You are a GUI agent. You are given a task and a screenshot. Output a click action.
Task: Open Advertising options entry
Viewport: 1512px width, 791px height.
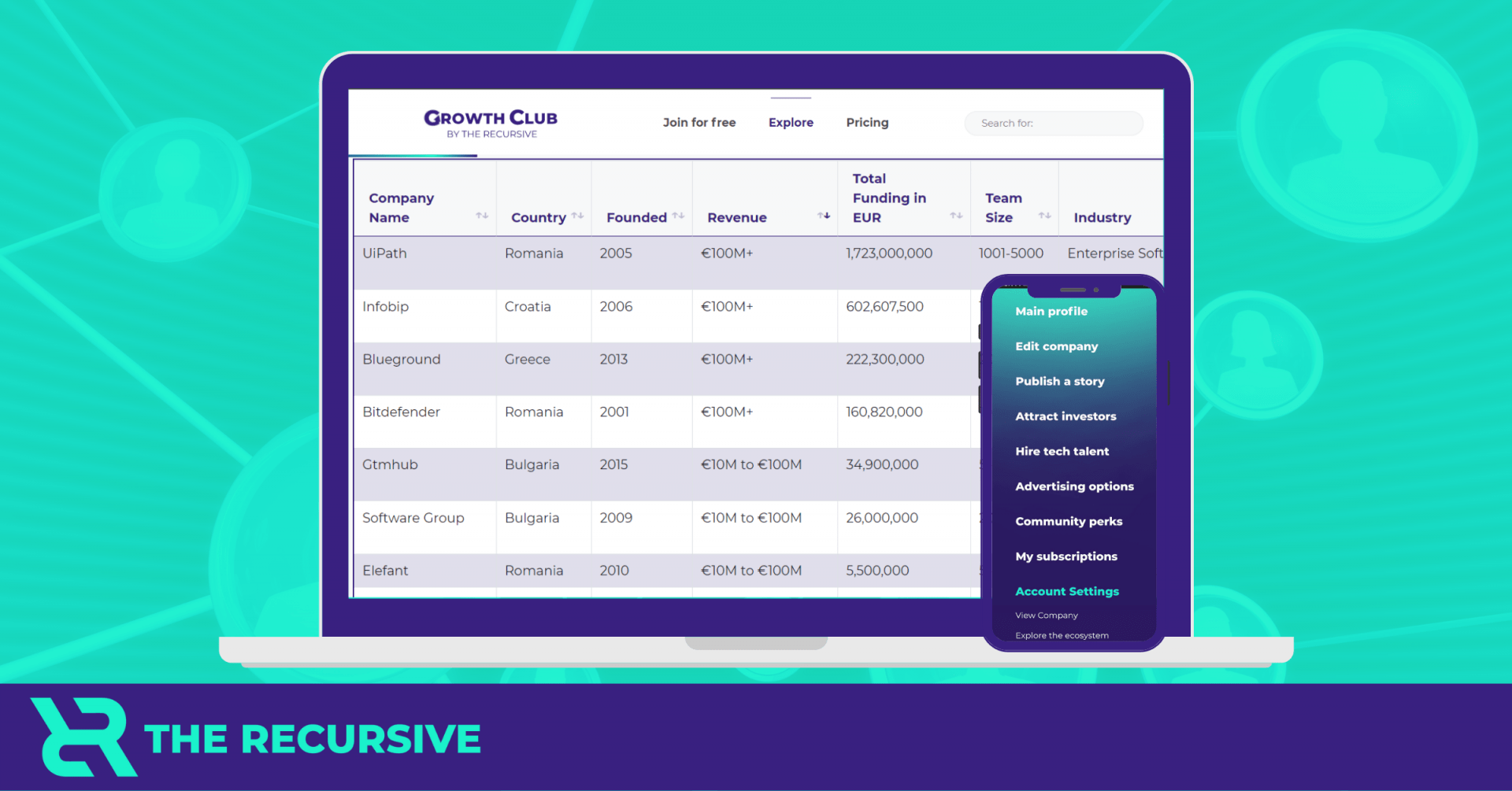coord(1074,486)
